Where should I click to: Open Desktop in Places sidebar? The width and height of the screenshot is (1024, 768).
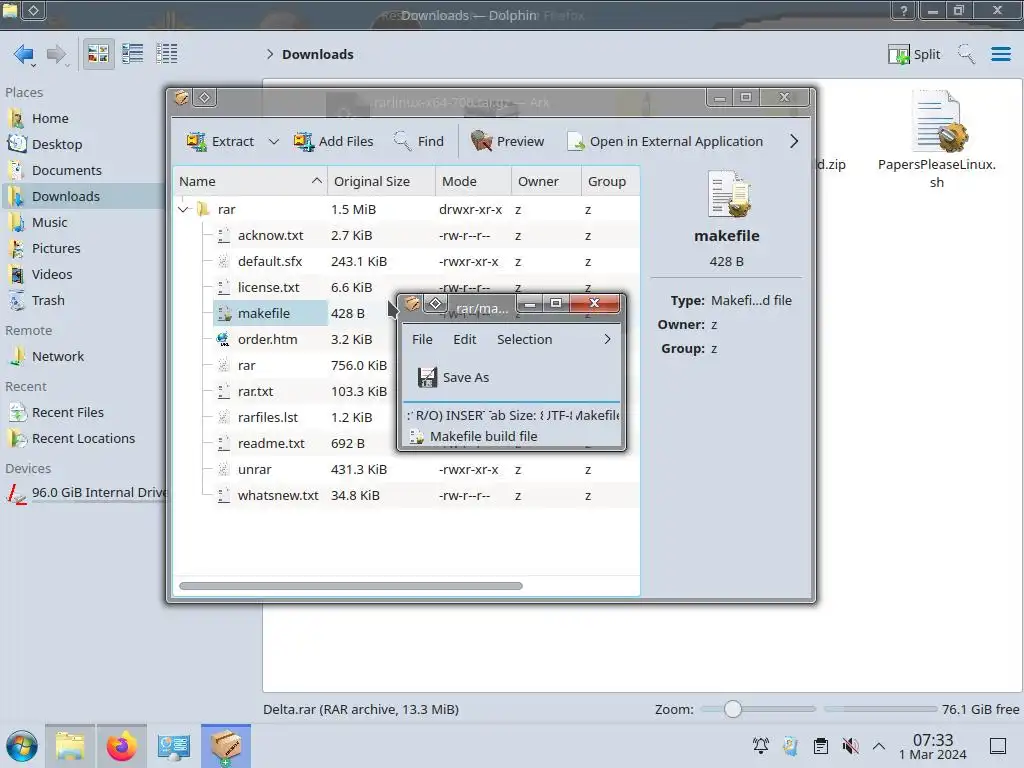click(57, 144)
